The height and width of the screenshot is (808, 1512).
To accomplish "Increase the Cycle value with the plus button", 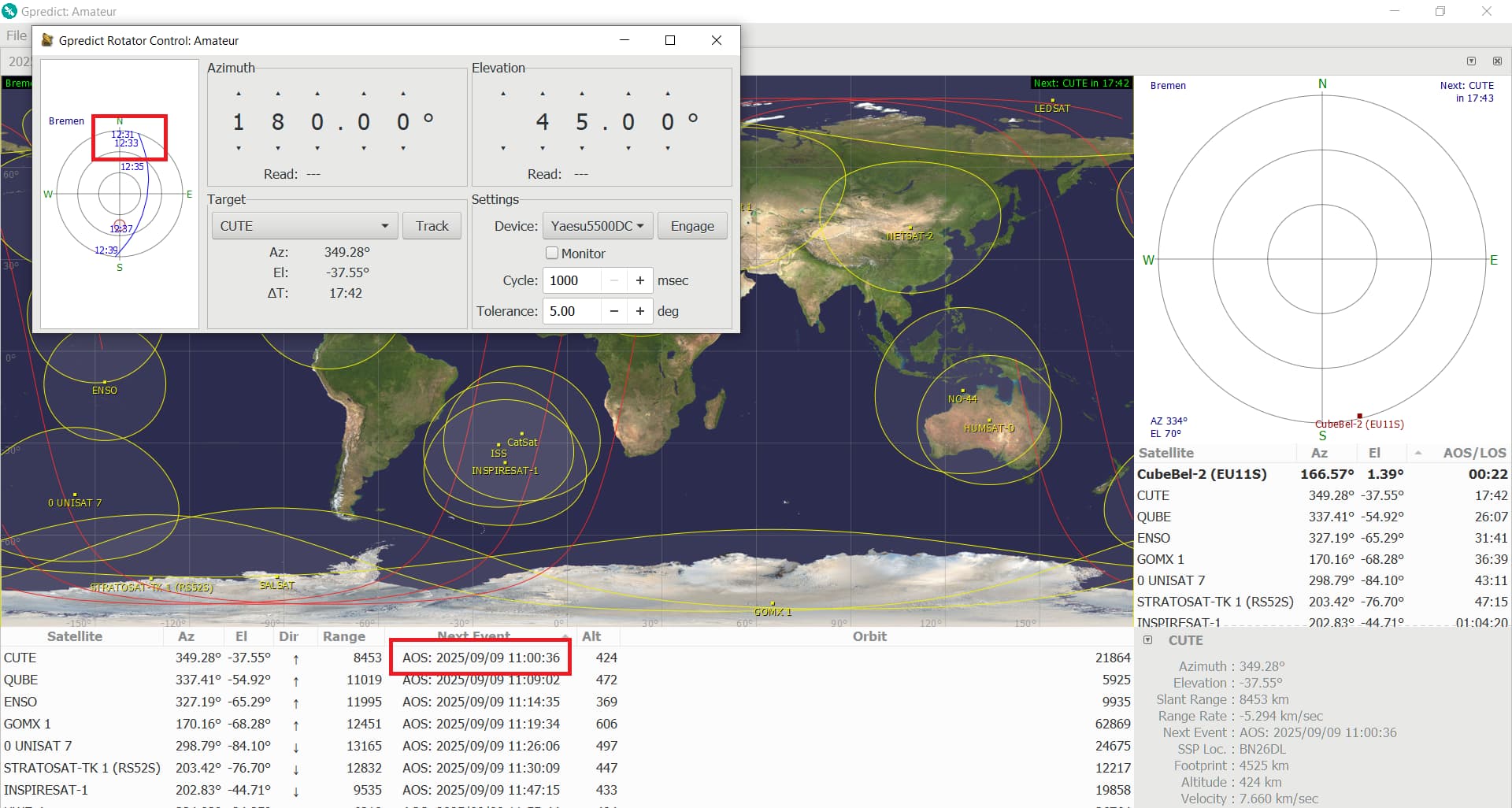I will [639, 280].
